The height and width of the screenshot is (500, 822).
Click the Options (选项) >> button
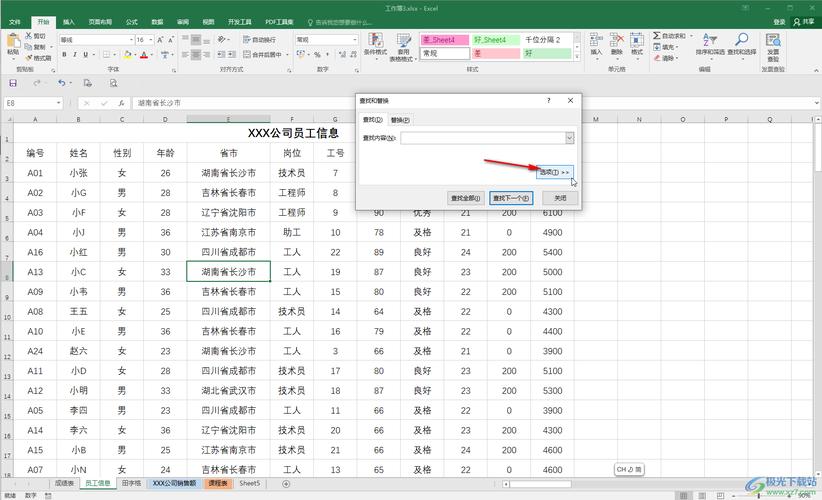point(555,172)
